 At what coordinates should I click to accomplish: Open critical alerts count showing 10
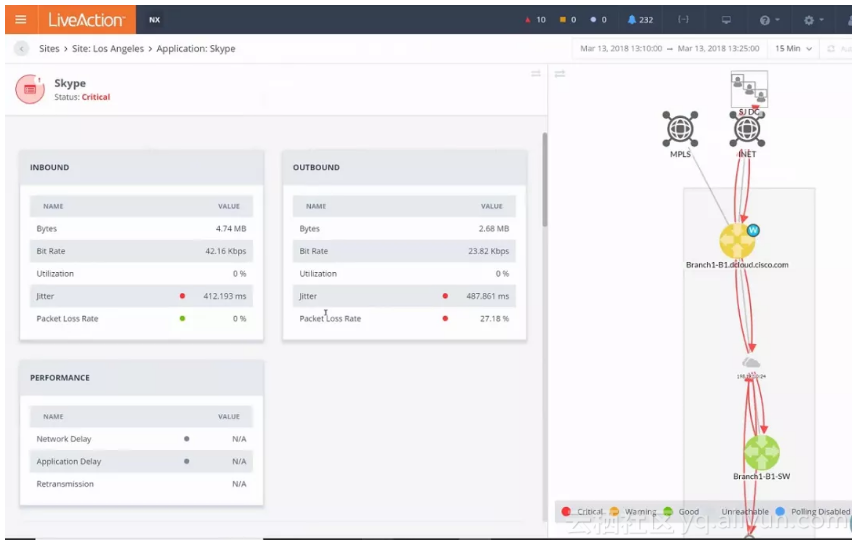[x=535, y=20]
